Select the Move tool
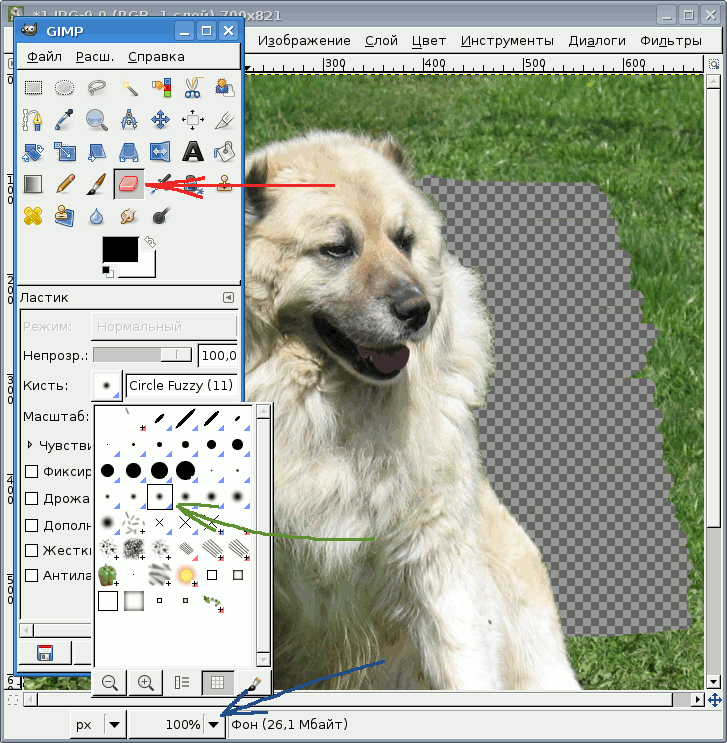The image size is (727, 743). point(160,121)
